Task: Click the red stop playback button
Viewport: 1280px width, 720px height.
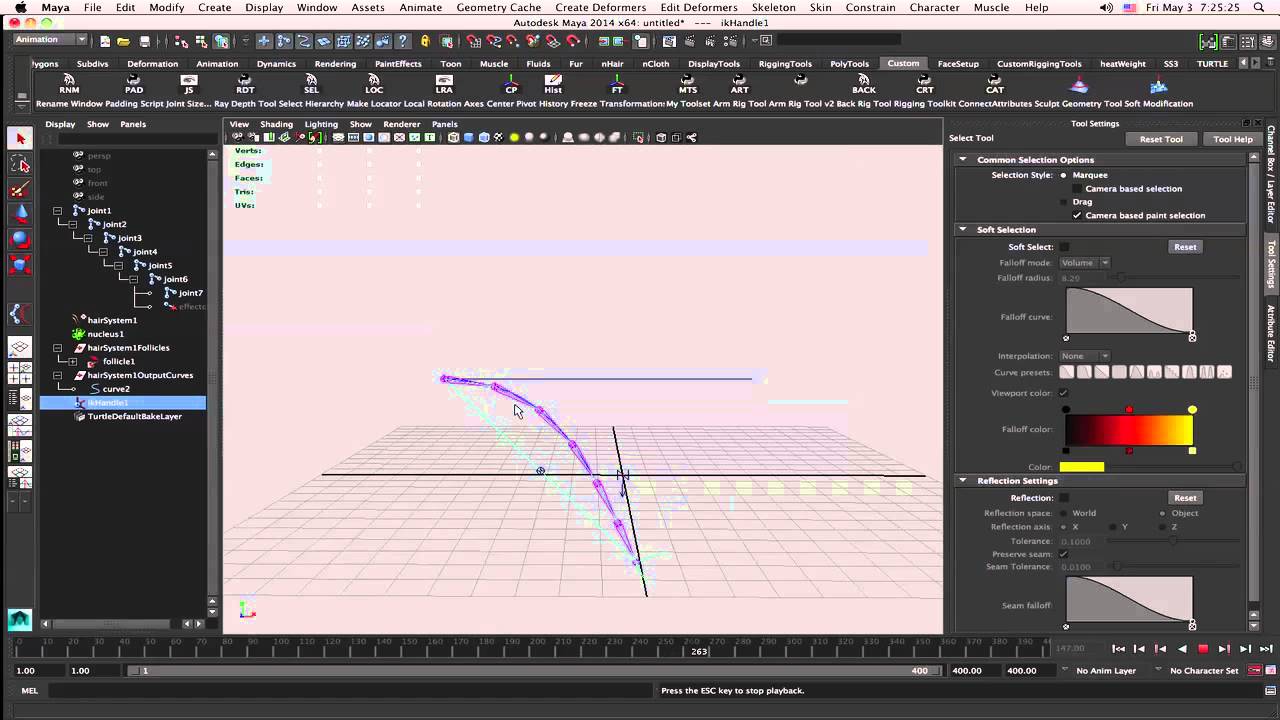Action: [1203, 649]
